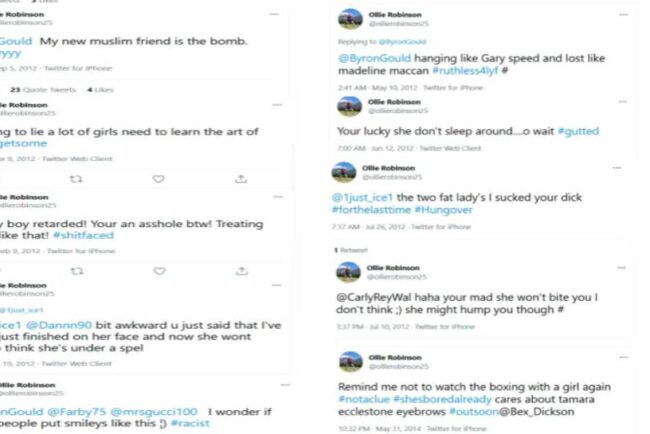The height and width of the screenshot is (434, 650).
Task: Retweet the #shitfaced tweet
Action: tap(77, 271)
